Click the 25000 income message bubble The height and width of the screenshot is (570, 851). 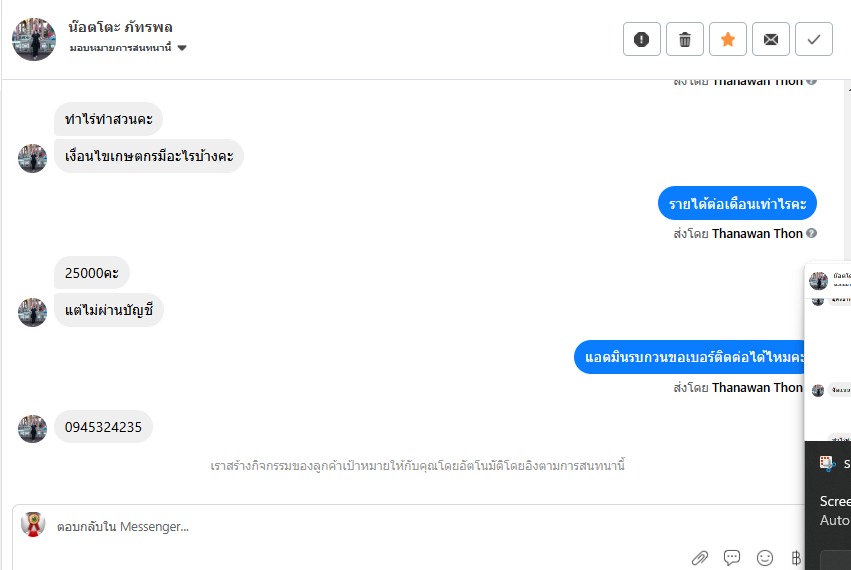pos(92,273)
